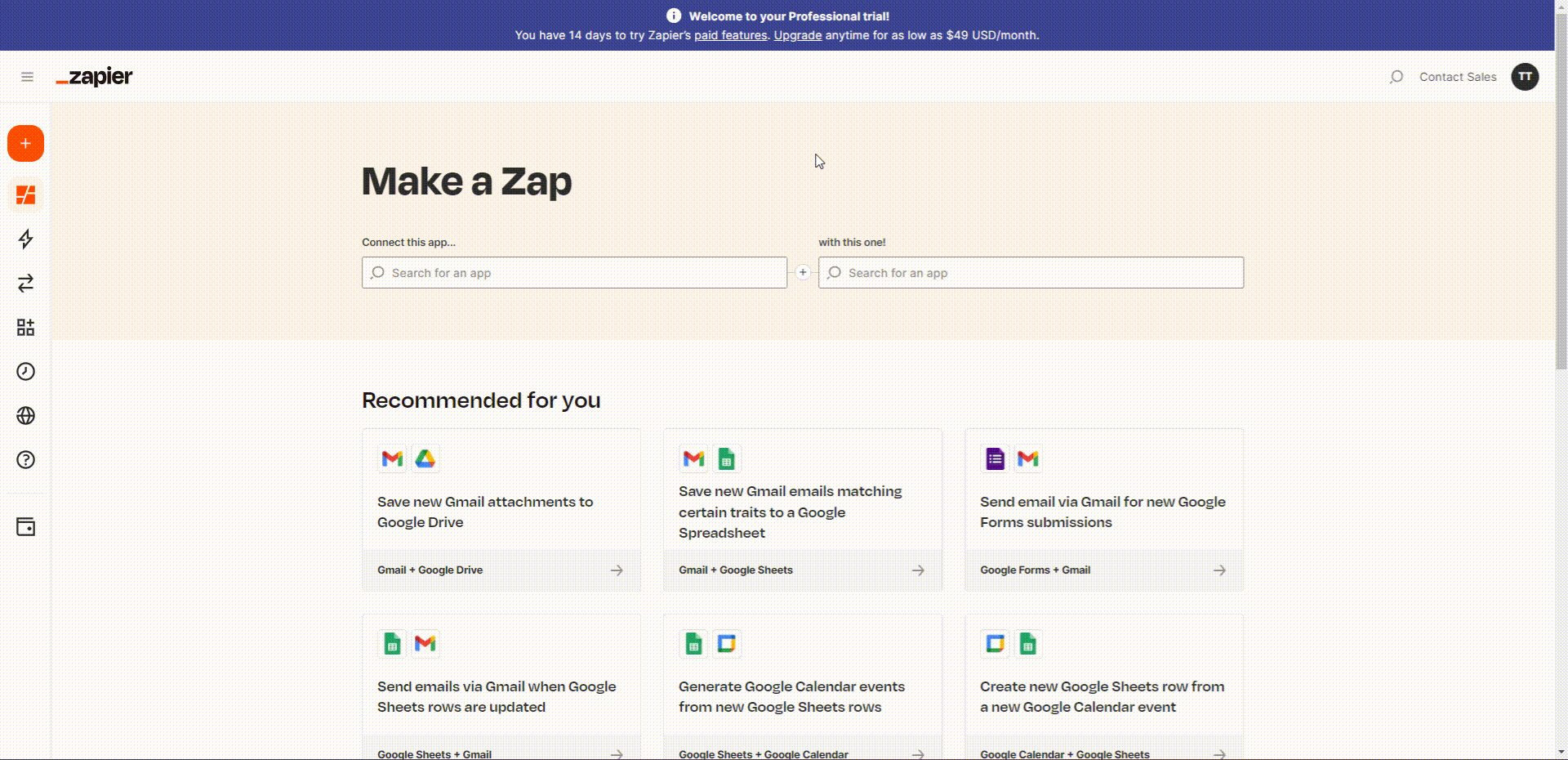Open the TT account avatar
The width and height of the screenshot is (1568, 760).
pyautogui.click(x=1525, y=77)
